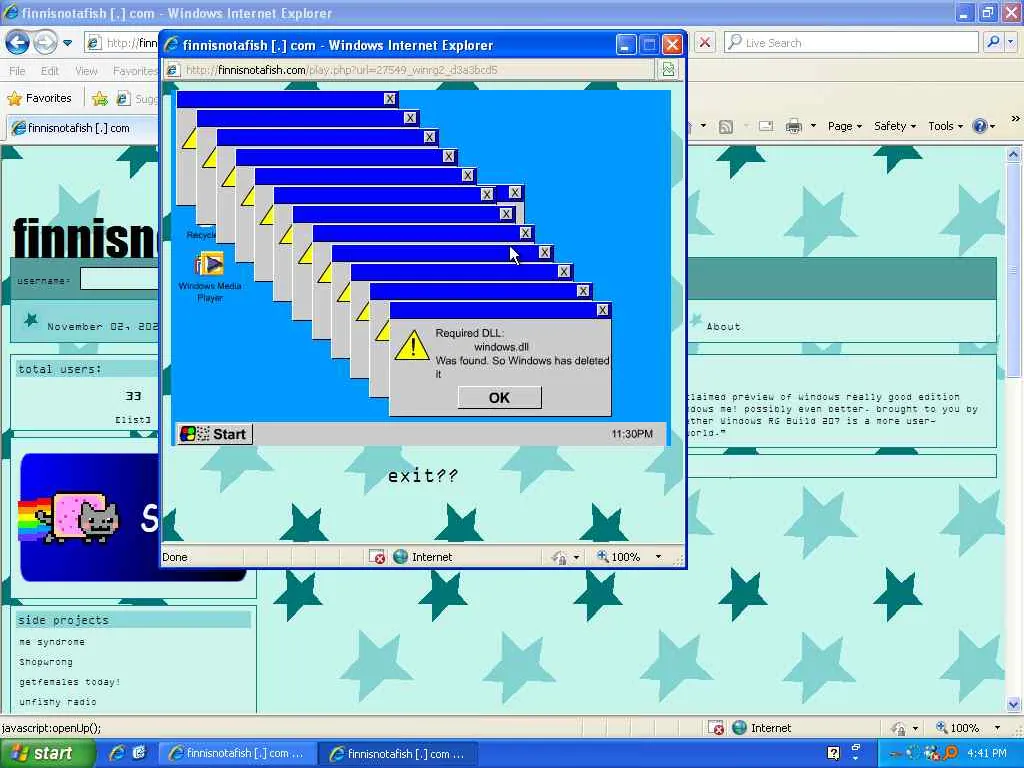1024x768 pixels.
Task: Expand the toolbar overflow chevron
Action: tap(1015, 119)
